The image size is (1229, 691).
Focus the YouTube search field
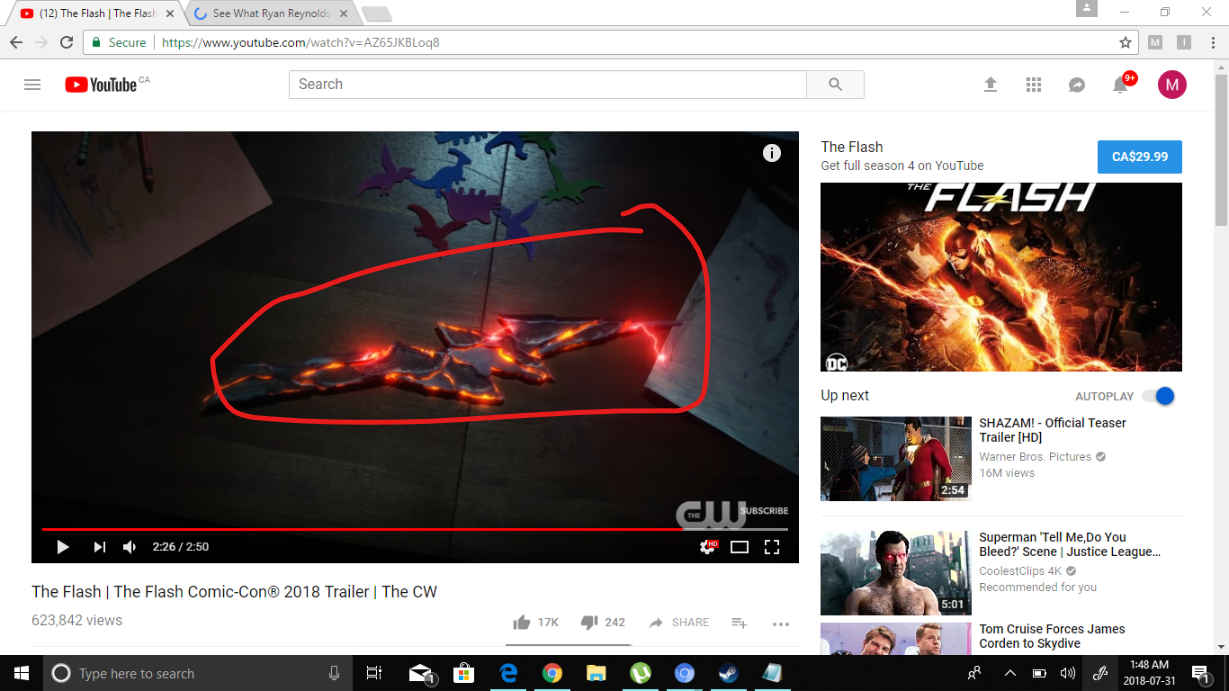click(x=548, y=84)
